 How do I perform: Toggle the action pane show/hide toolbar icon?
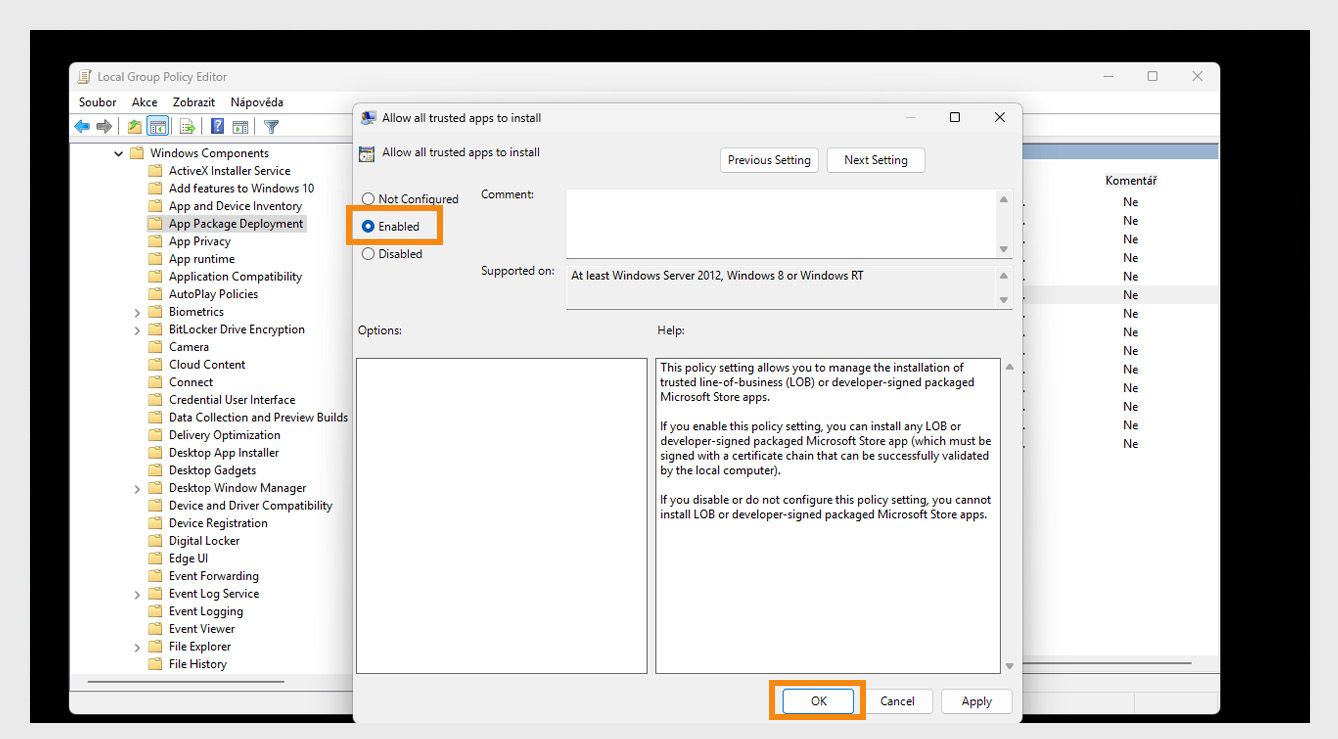coord(240,127)
